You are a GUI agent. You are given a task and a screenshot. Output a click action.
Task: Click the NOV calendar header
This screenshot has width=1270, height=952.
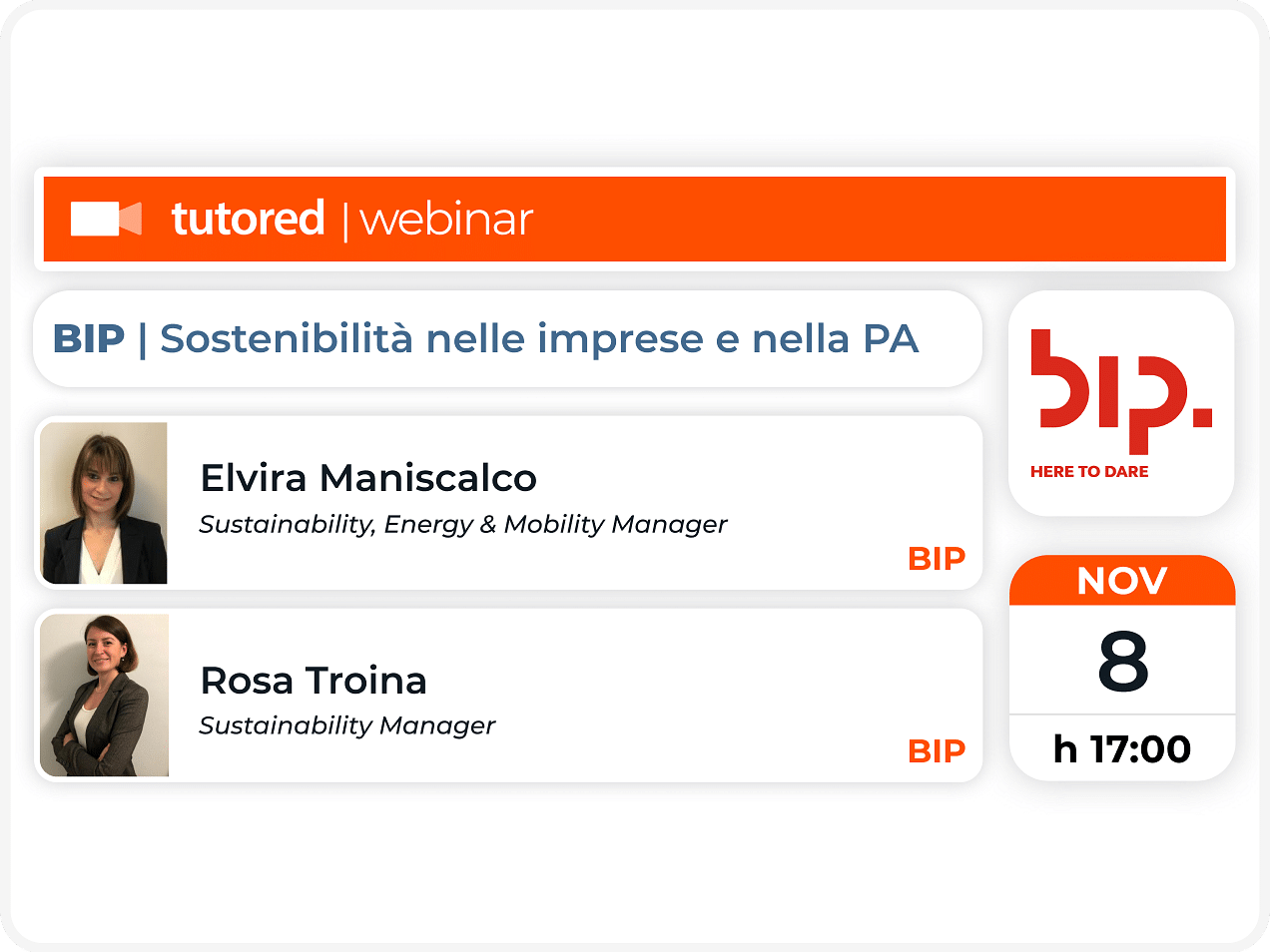pyautogui.click(x=1122, y=581)
